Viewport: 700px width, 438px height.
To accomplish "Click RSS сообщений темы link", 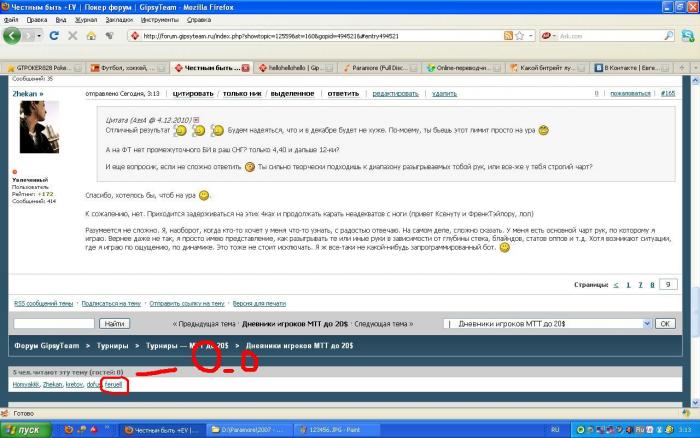I will click(43, 304).
